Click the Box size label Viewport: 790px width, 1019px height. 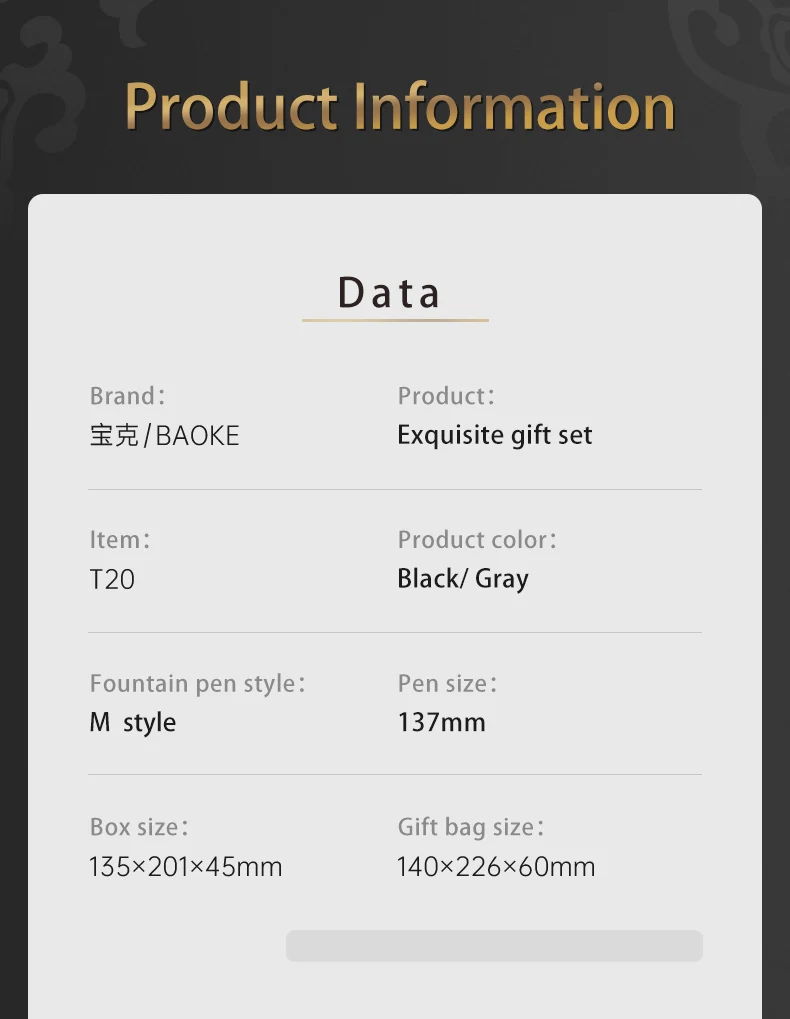(138, 828)
